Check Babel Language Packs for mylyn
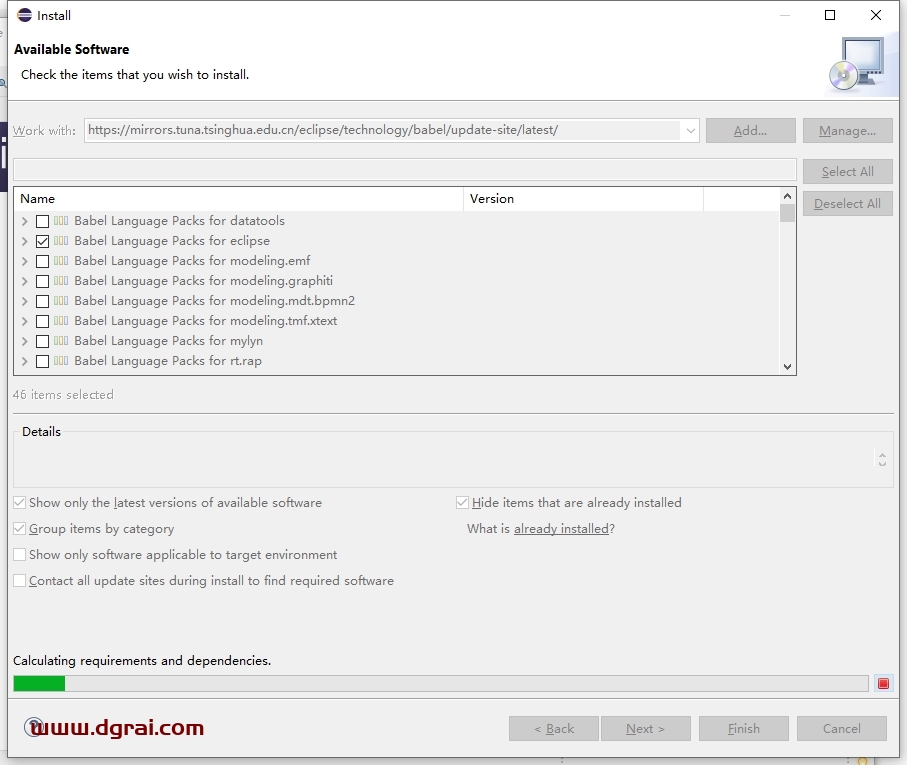This screenshot has width=907, height=765. (x=42, y=341)
